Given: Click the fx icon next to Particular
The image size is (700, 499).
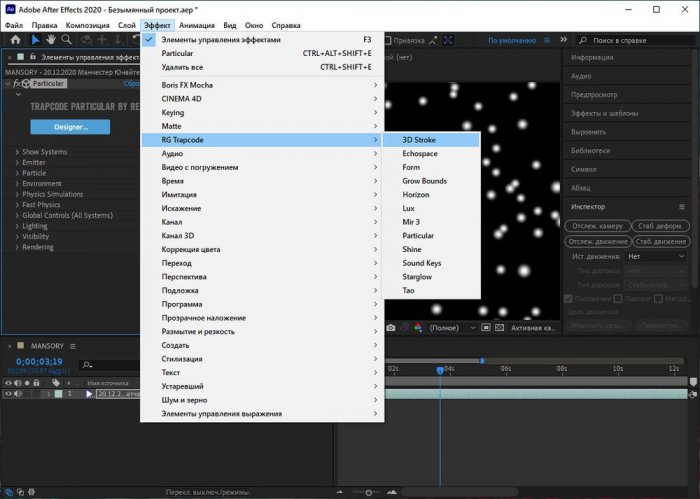Looking at the screenshot, I should coord(17,83).
